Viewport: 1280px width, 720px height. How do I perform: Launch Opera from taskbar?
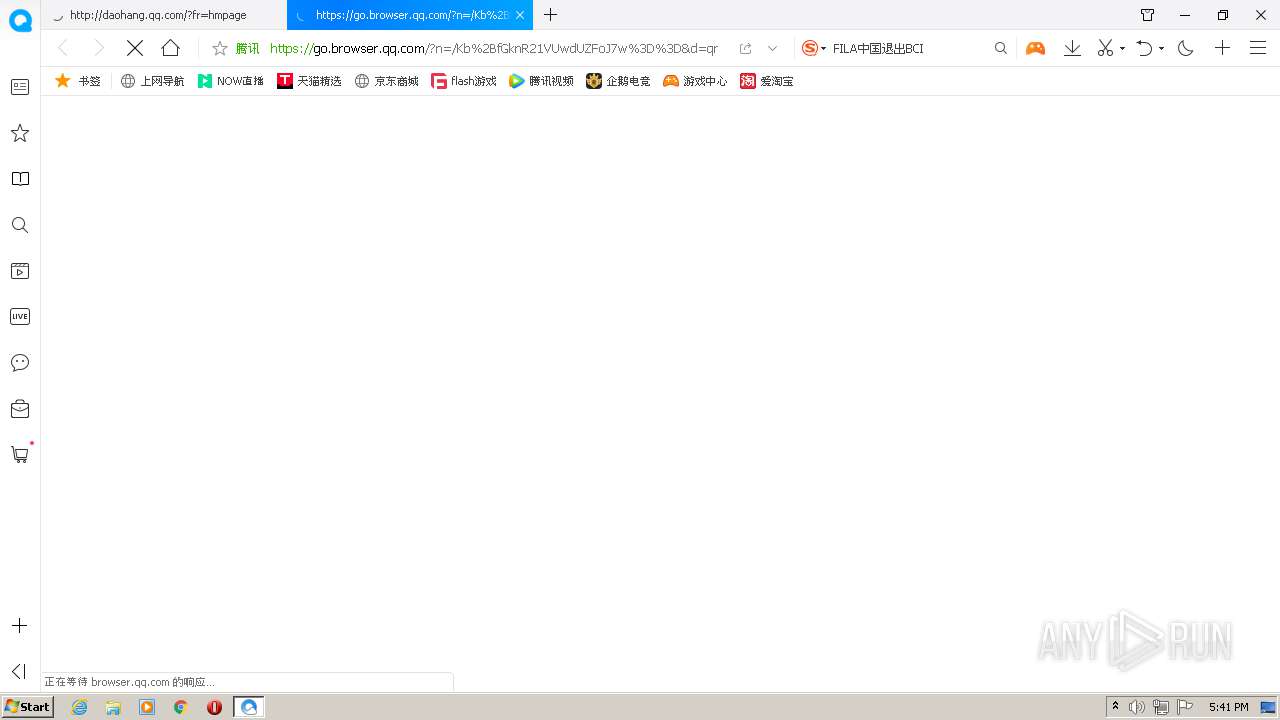[214, 707]
